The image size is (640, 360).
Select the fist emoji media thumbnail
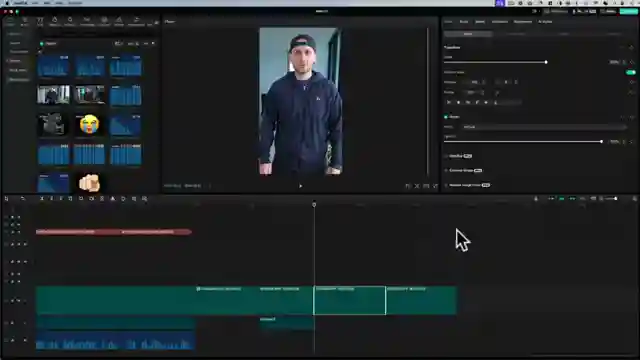[x=89, y=183]
